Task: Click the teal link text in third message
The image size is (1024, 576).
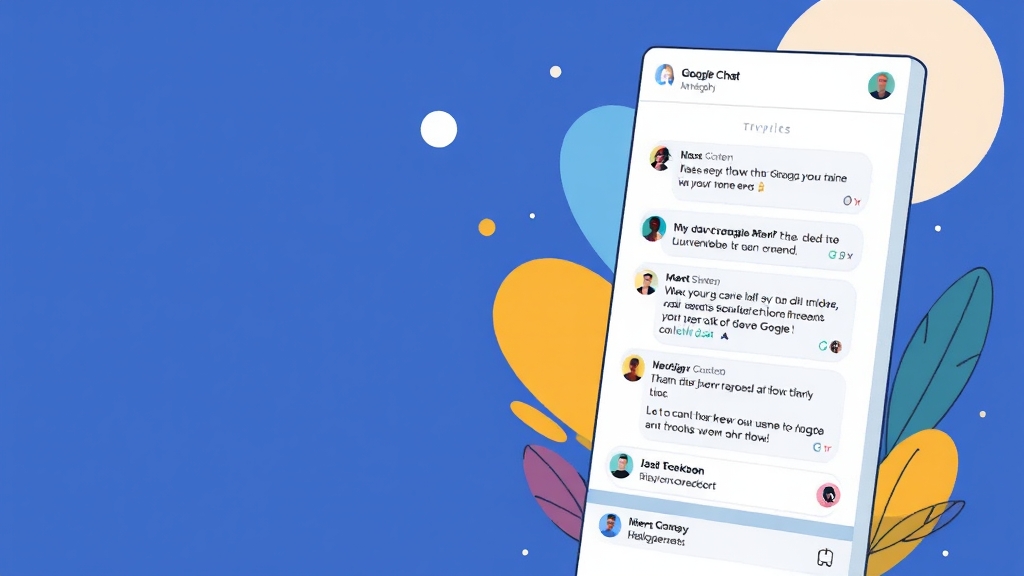Action: tap(694, 332)
